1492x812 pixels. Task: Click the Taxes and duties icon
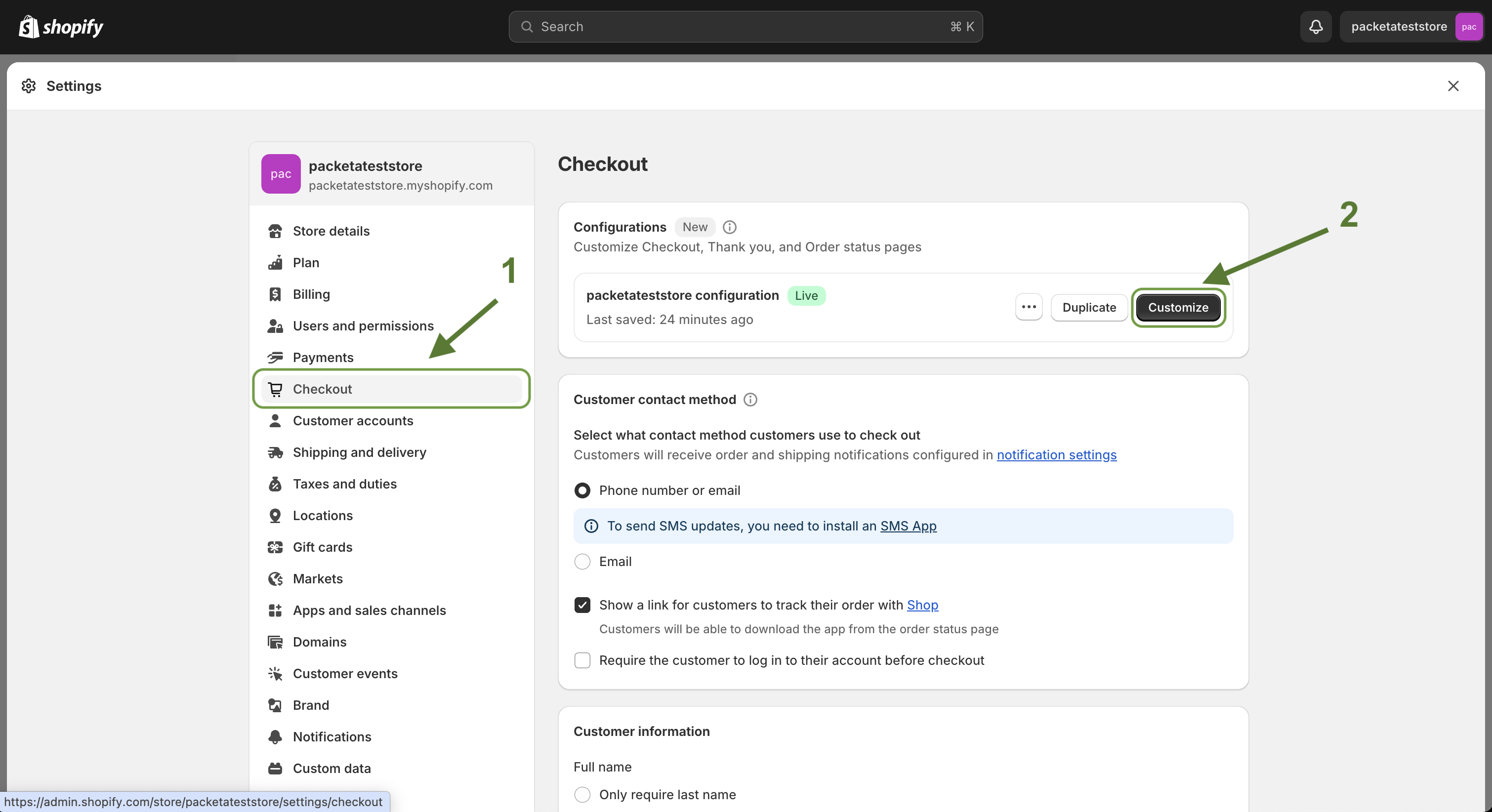275,484
